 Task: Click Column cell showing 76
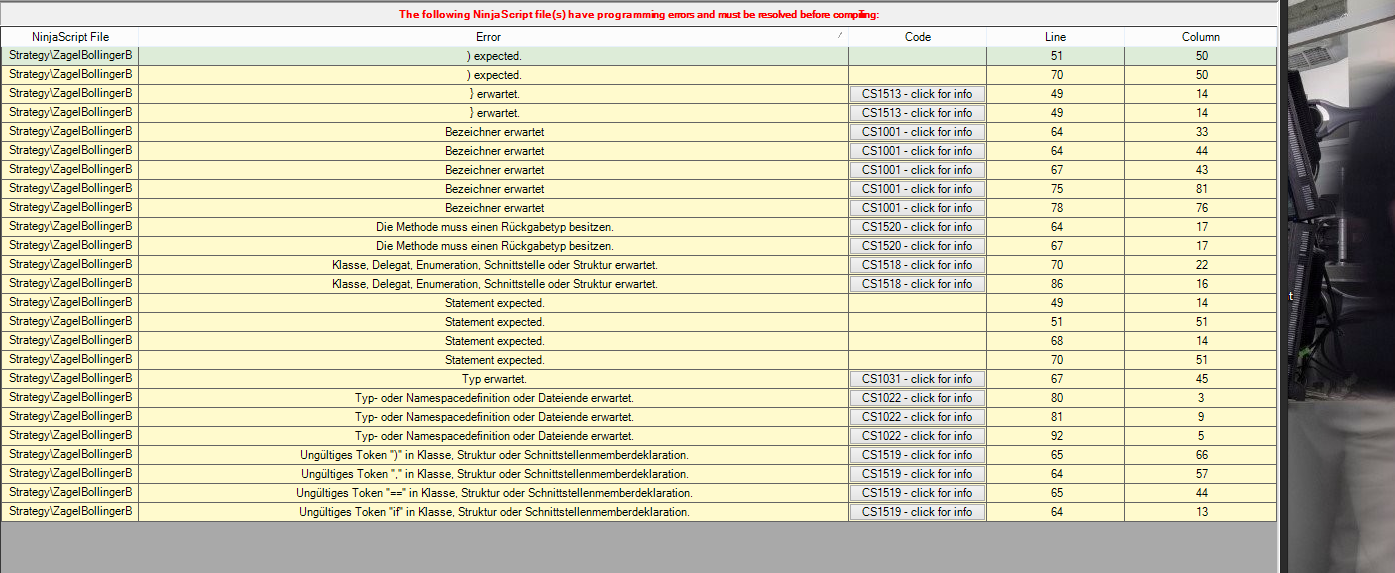[x=1201, y=208]
